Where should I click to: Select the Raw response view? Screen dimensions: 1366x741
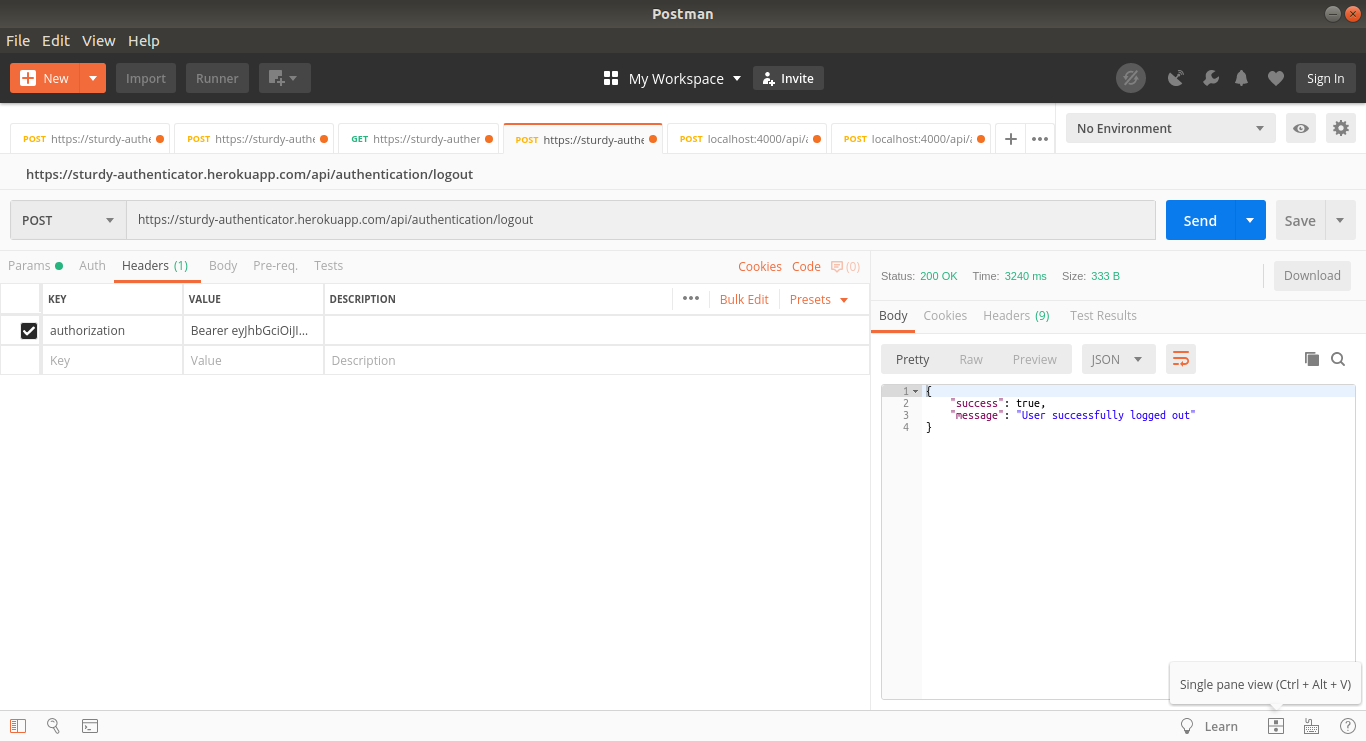pyautogui.click(x=971, y=359)
